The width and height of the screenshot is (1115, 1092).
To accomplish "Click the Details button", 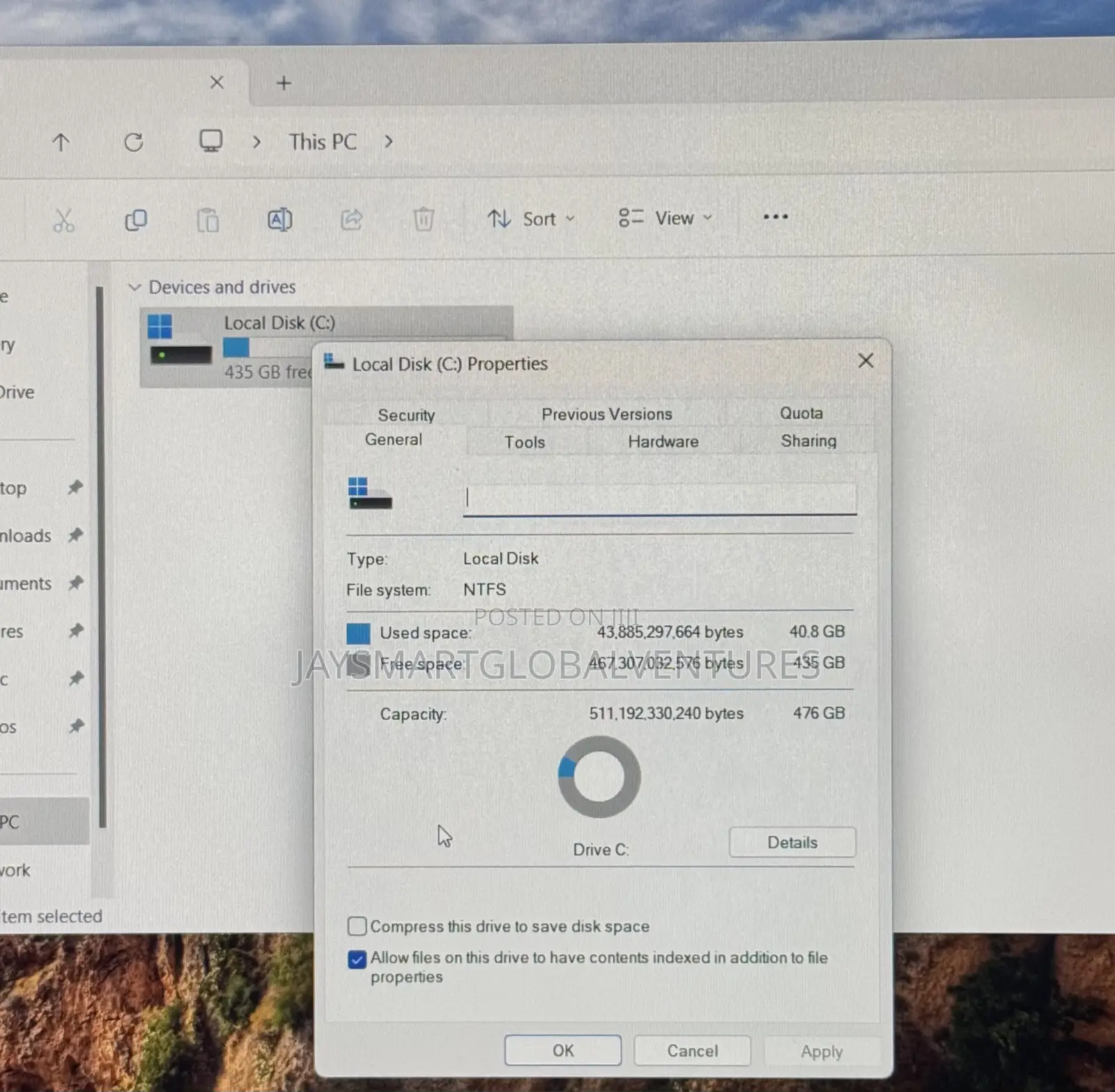I will pos(792,843).
